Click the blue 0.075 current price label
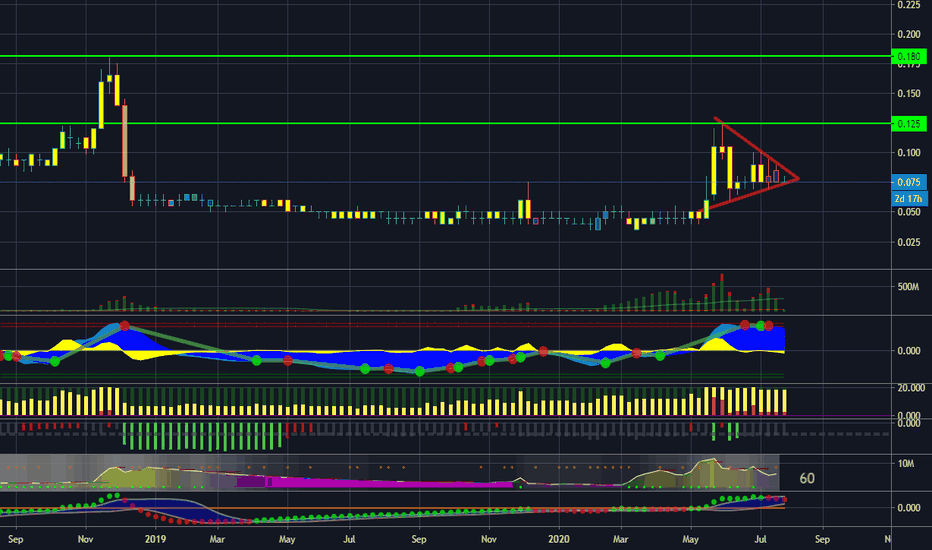The height and width of the screenshot is (550, 932). [x=909, y=183]
